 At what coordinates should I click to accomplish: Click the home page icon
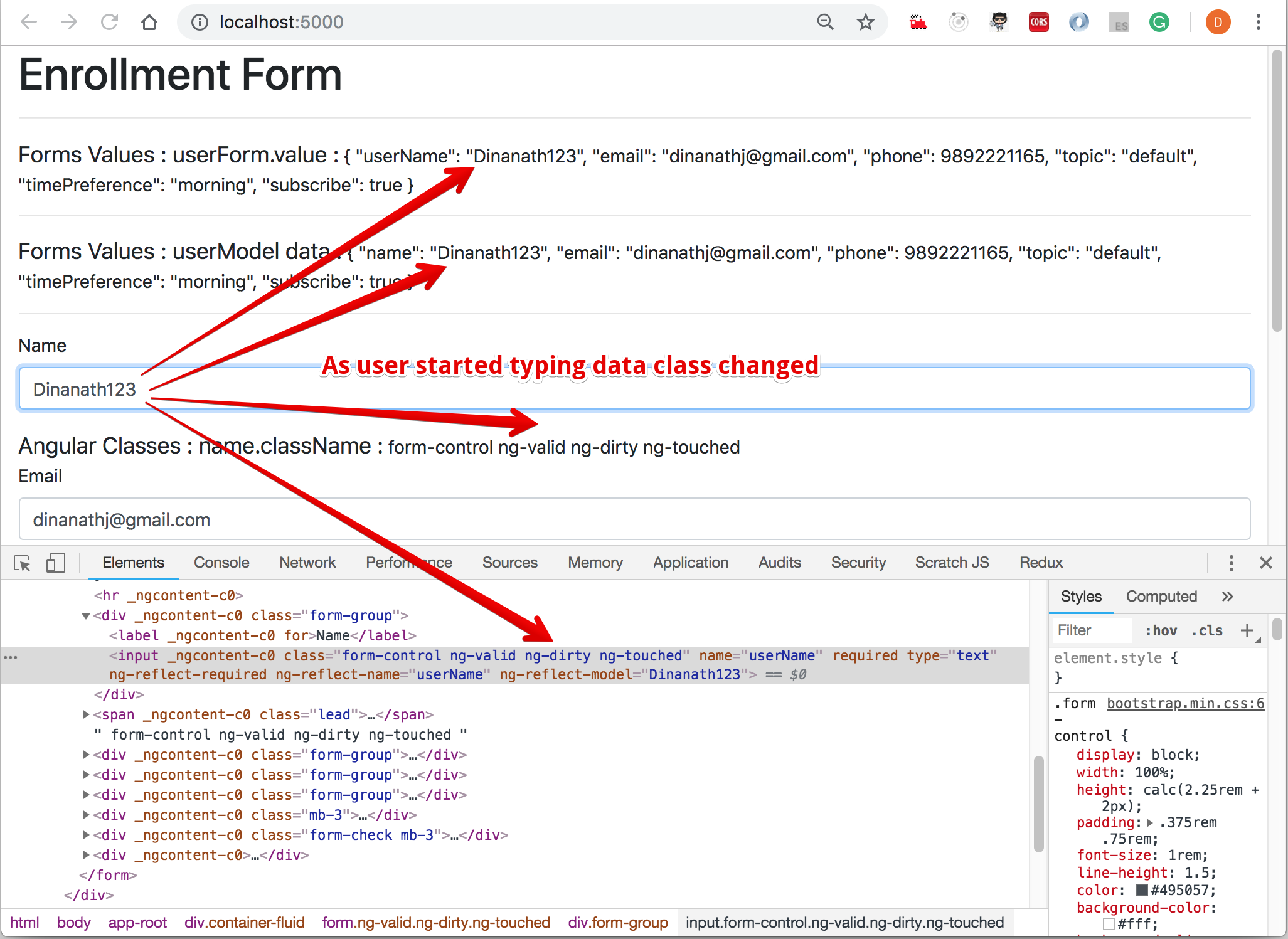(x=149, y=23)
